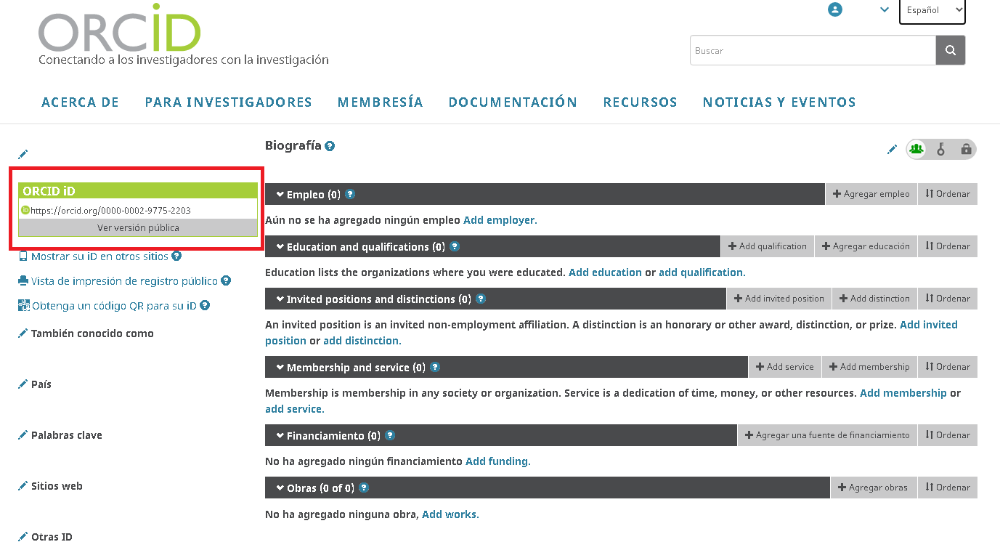Set biography visibility to everyone
This screenshot has width=1000, height=550.
click(916, 149)
